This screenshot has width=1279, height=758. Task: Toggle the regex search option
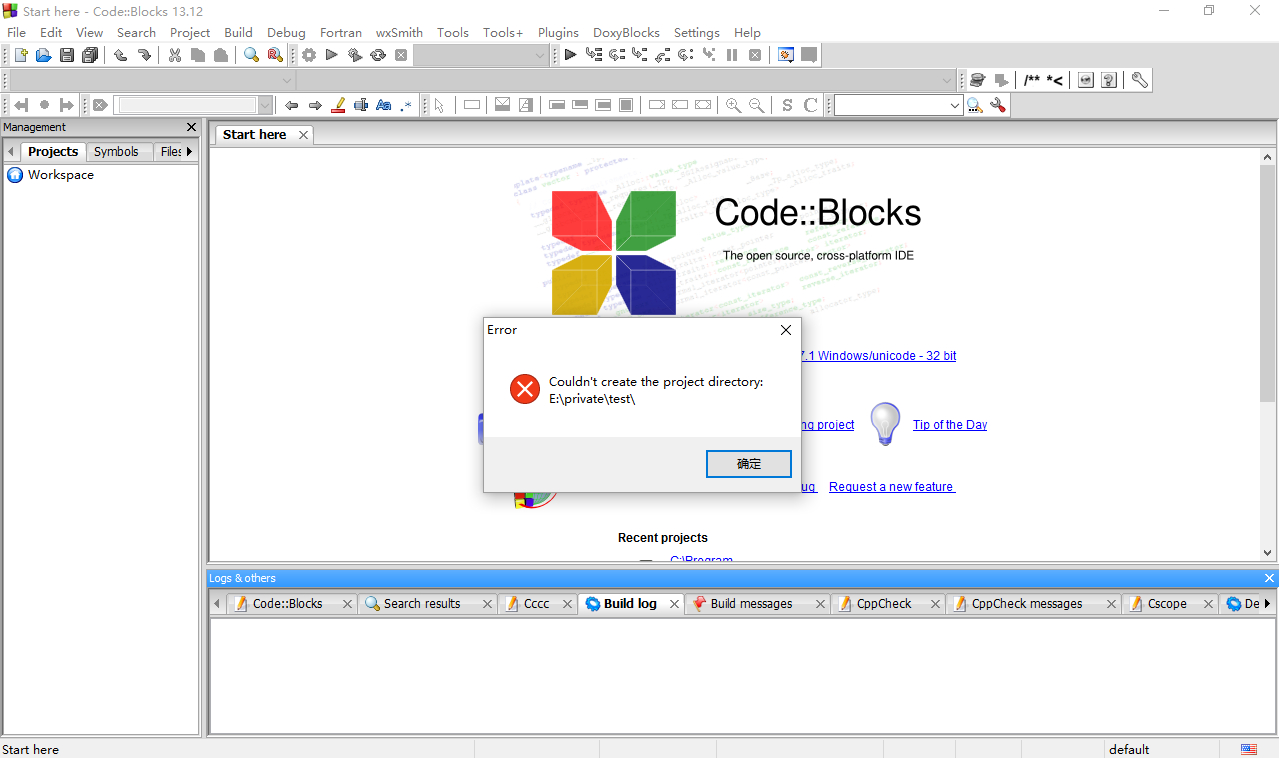(406, 105)
